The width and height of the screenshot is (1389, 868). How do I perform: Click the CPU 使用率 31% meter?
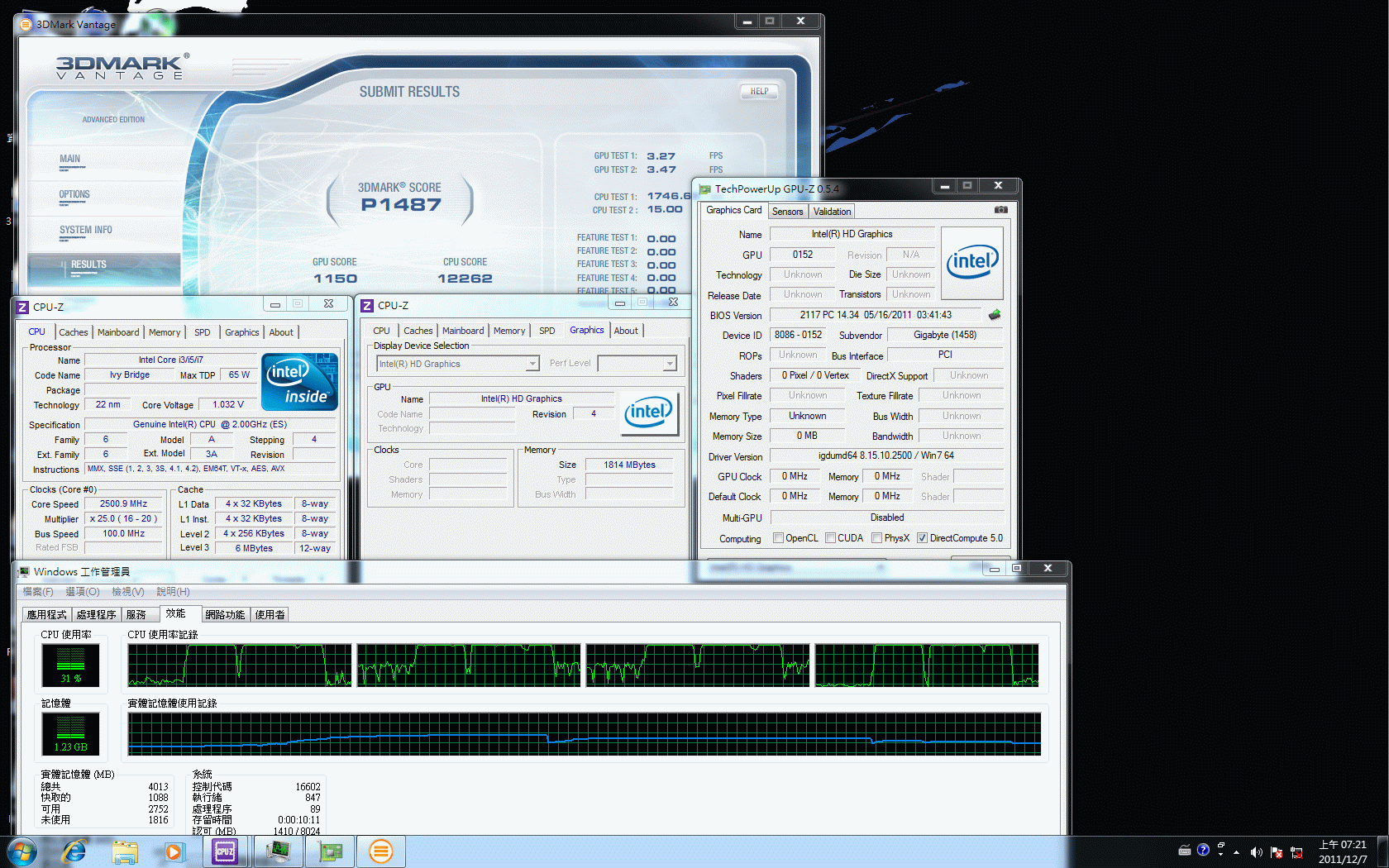point(71,665)
